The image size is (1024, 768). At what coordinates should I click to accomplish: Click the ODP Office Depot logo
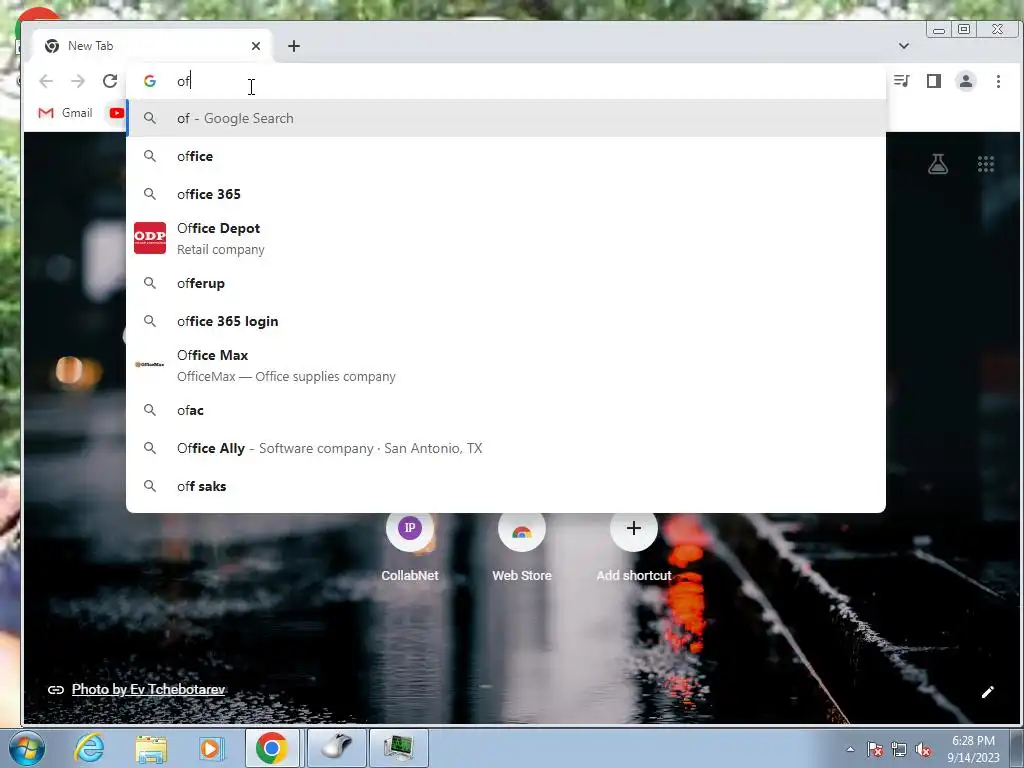click(150, 238)
